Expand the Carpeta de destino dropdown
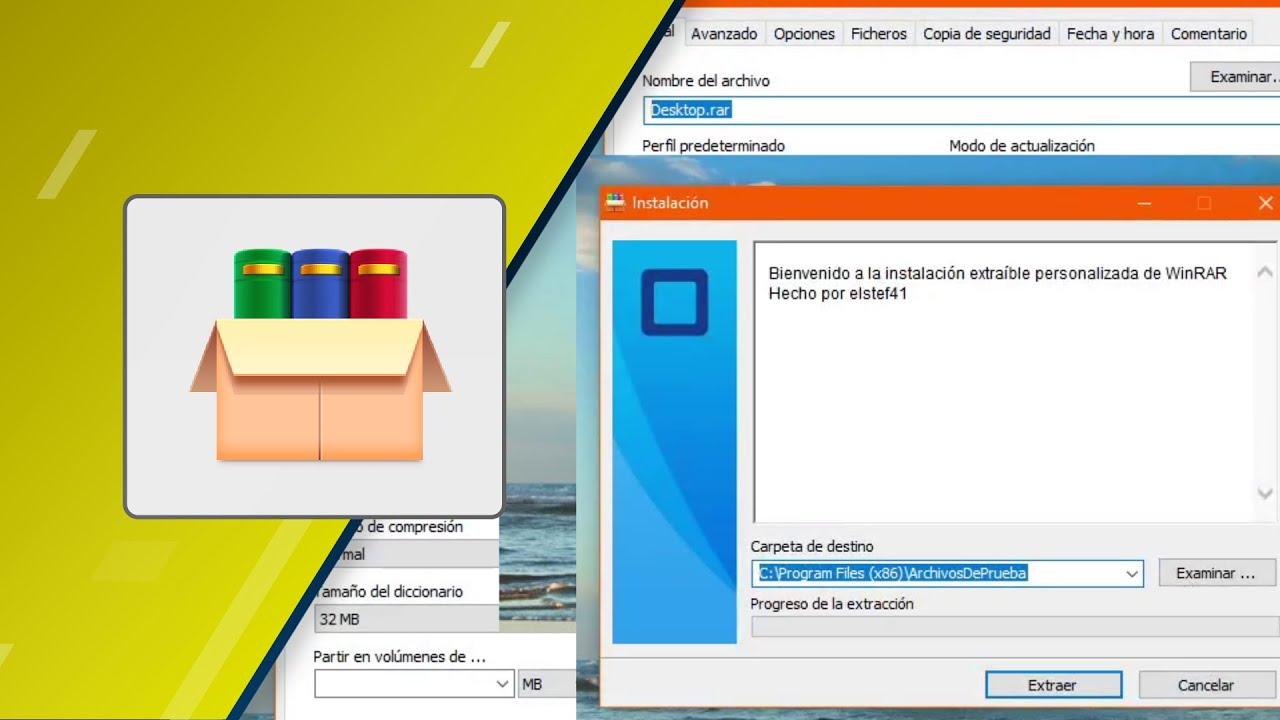The width and height of the screenshot is (1280, 720). (1132, 574)
